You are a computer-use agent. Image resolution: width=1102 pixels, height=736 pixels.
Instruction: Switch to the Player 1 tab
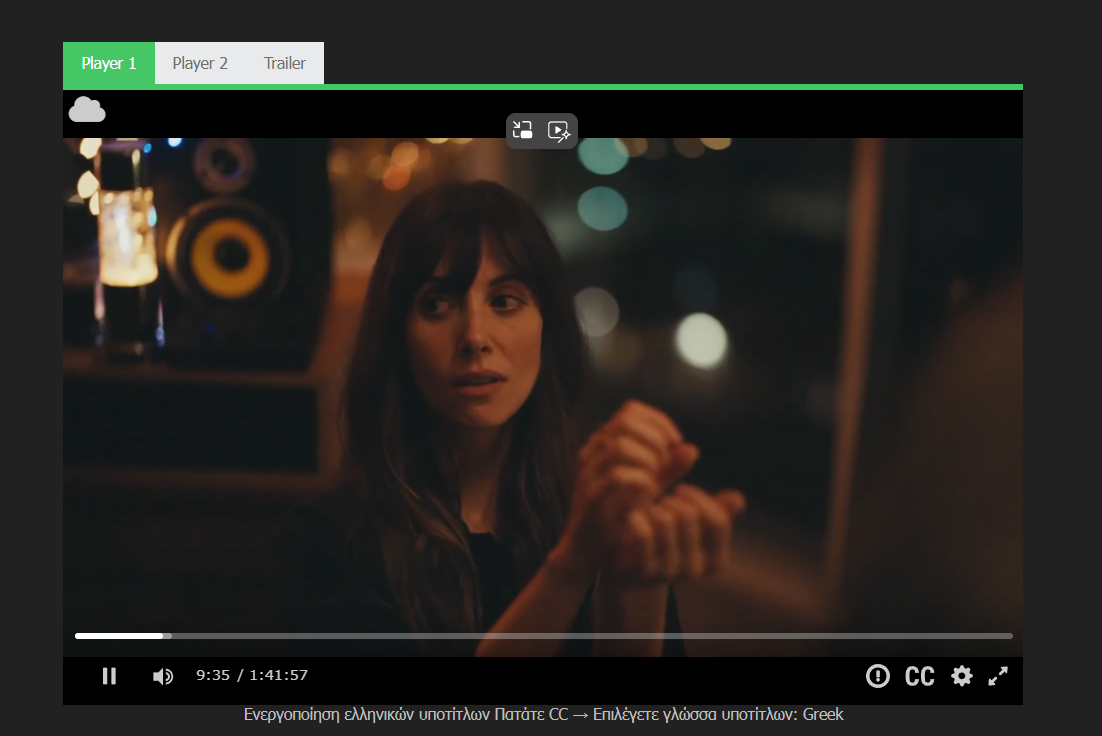point(109,63)
